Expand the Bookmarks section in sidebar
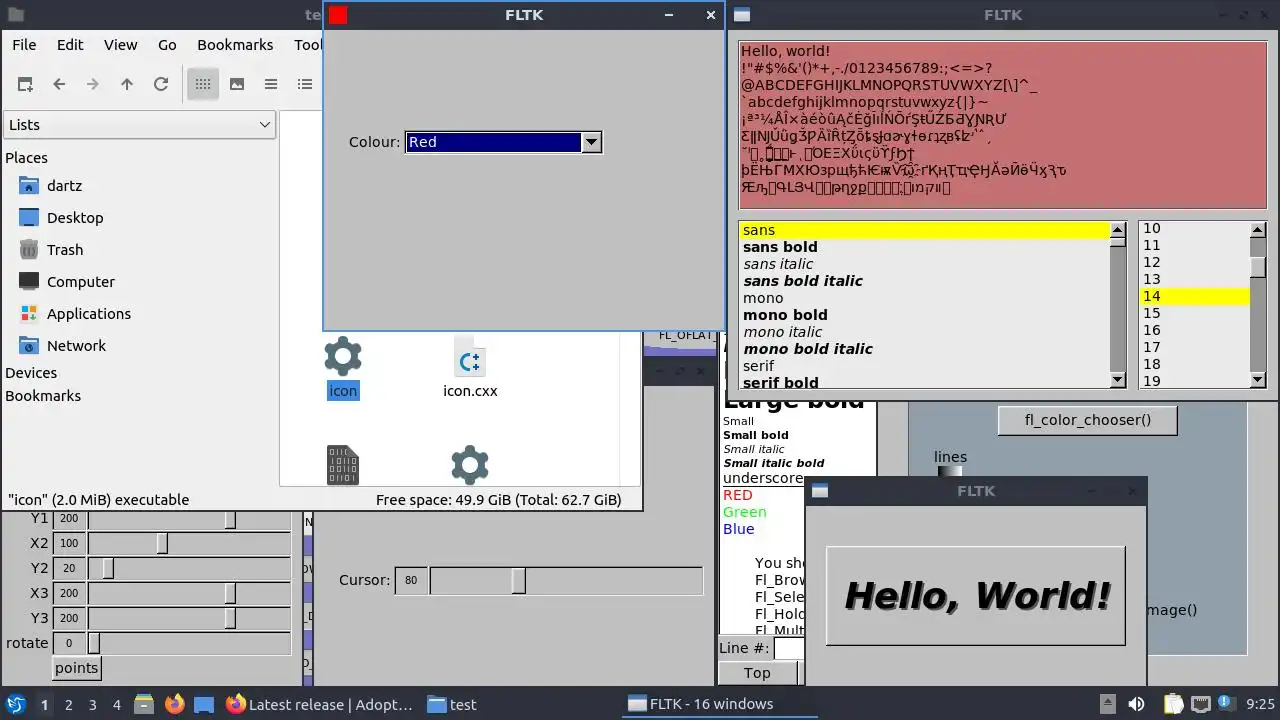The image size is (1280, 720). tap(43, 396)
